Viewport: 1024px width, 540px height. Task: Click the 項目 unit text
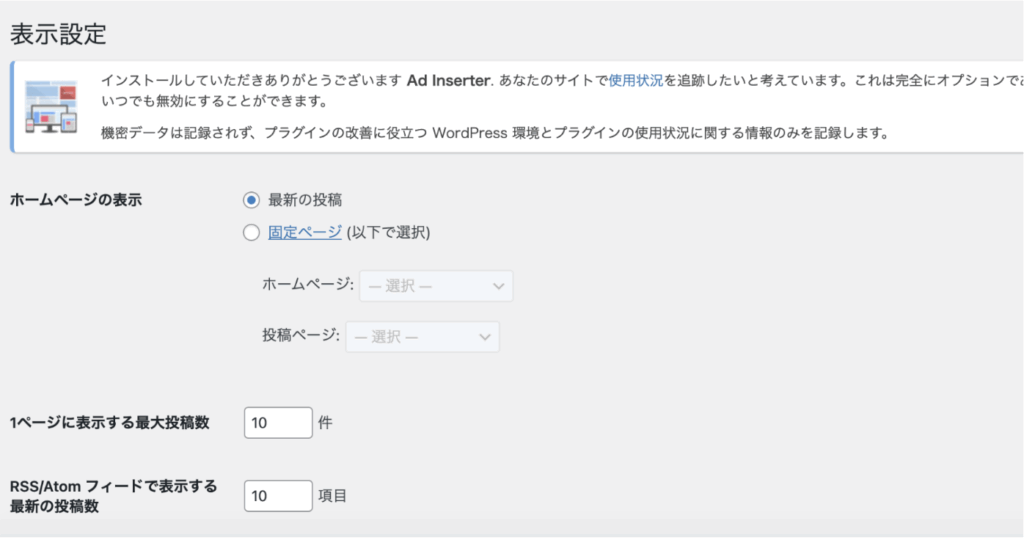[332, 495]
